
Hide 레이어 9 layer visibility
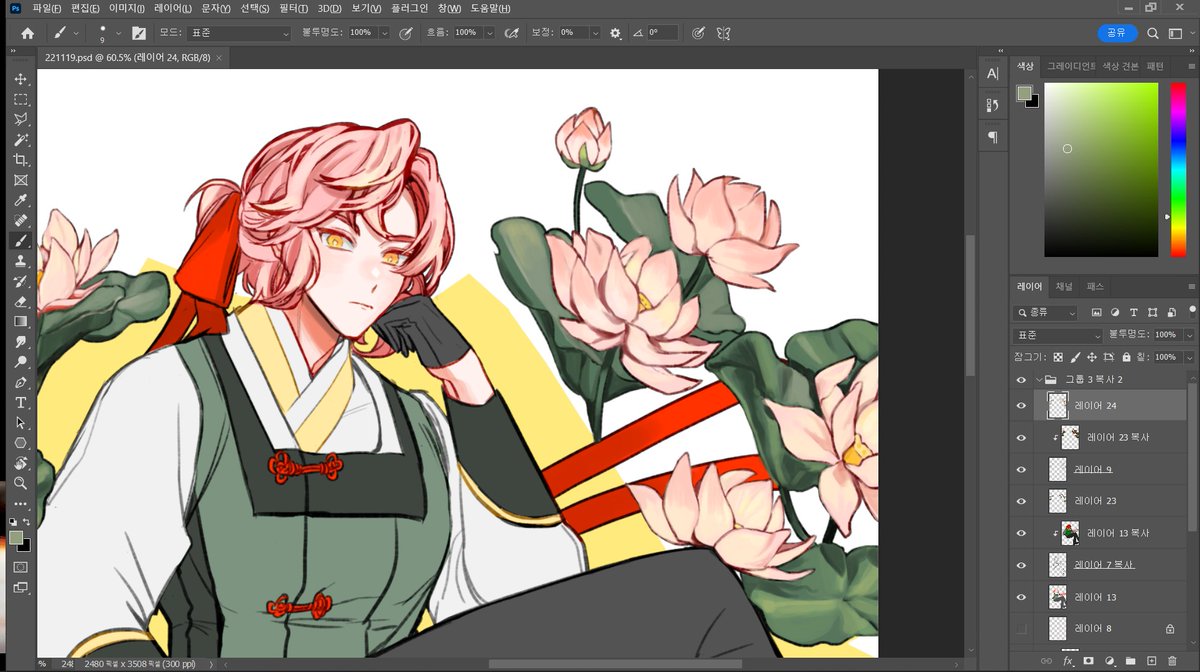click(1021, 469)
